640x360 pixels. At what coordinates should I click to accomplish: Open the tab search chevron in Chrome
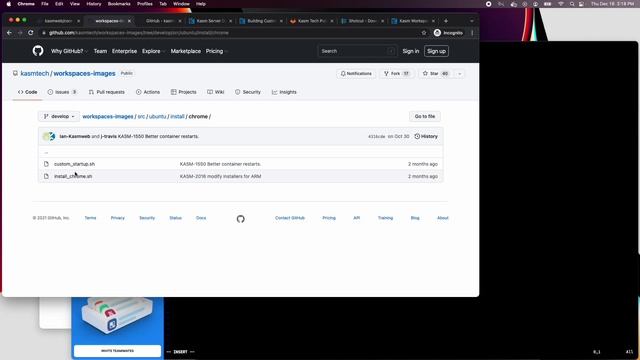pyautogui.click(x=472, y=20)
